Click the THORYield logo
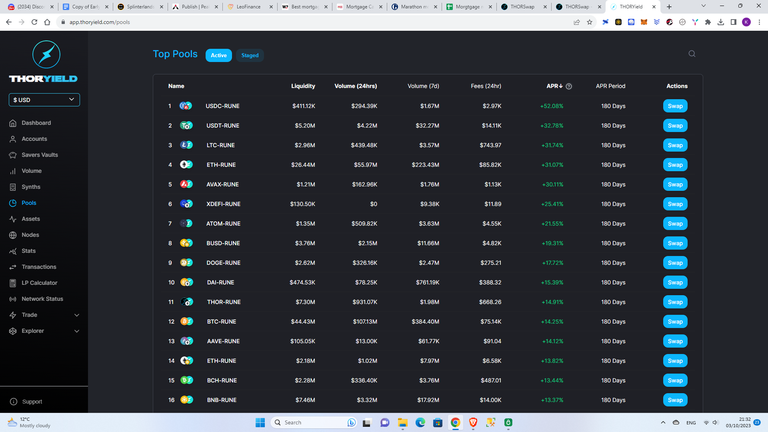The image size is (768, 432). [44, 62]
